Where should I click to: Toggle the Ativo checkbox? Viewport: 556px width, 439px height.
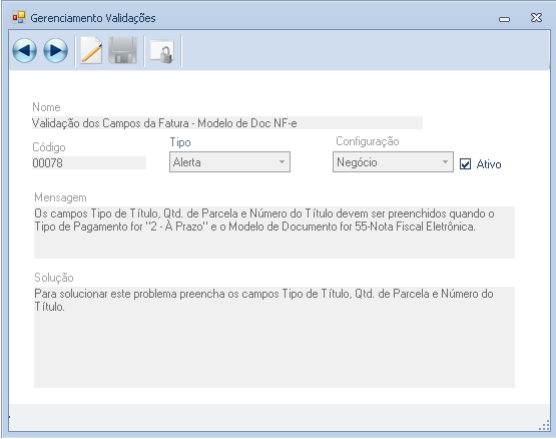465,164
